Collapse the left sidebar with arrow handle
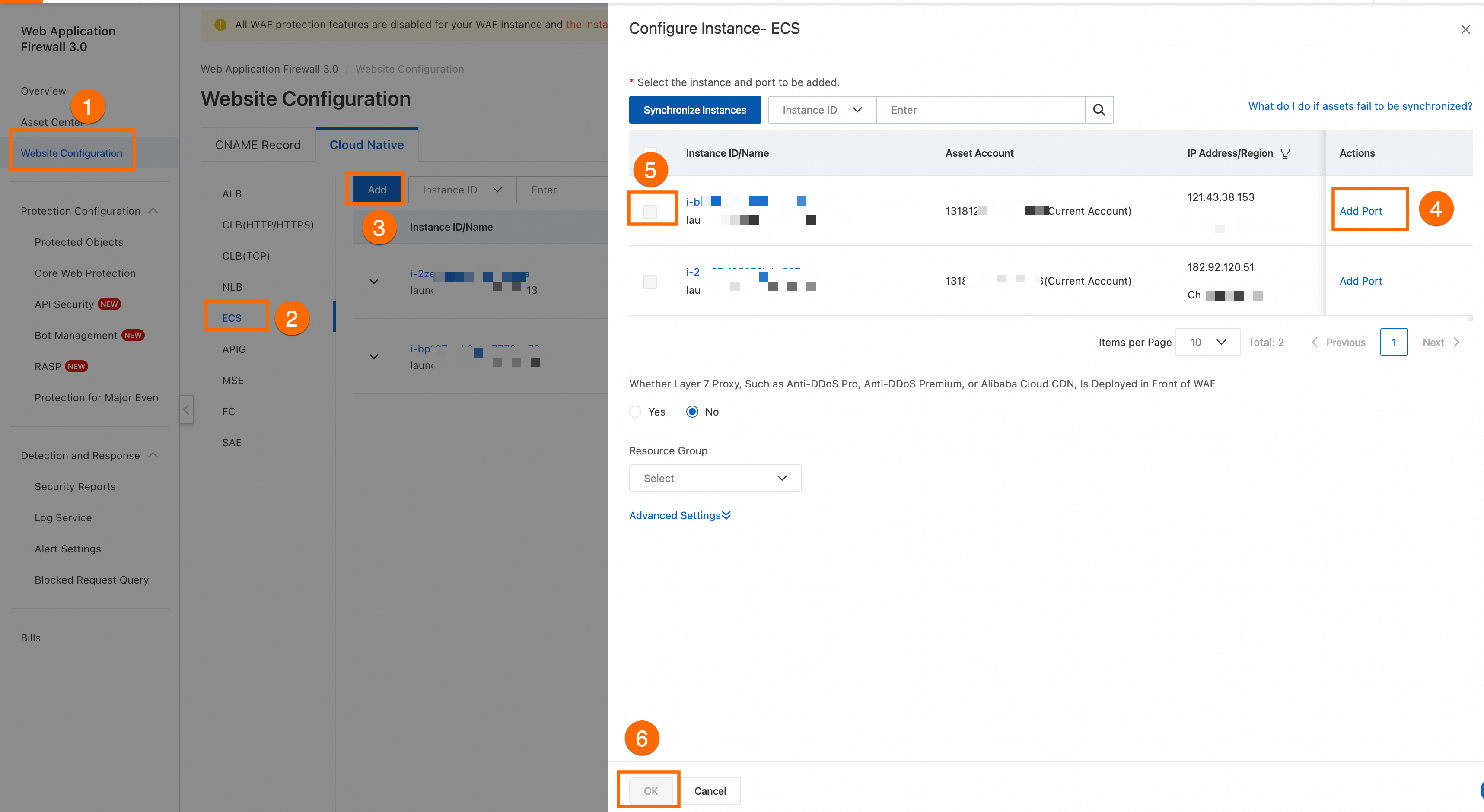The height and width of the screenshot is (812, 1484). 186,409
